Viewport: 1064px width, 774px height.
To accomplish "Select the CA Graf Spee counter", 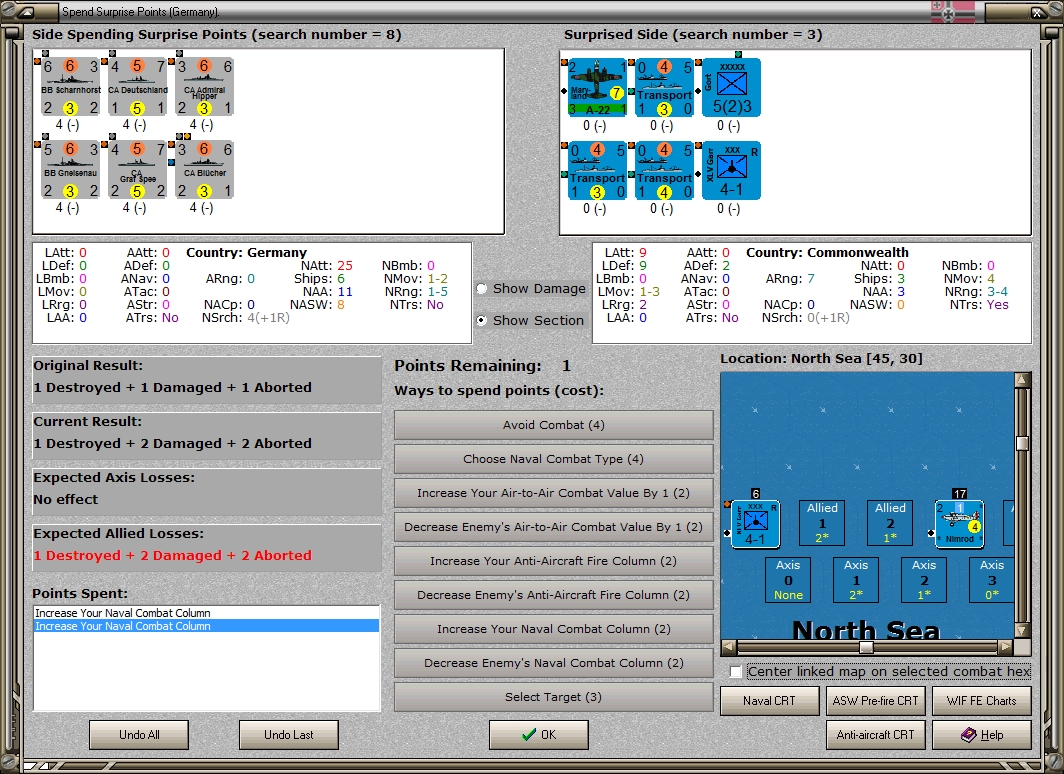I will coord(137,170).
